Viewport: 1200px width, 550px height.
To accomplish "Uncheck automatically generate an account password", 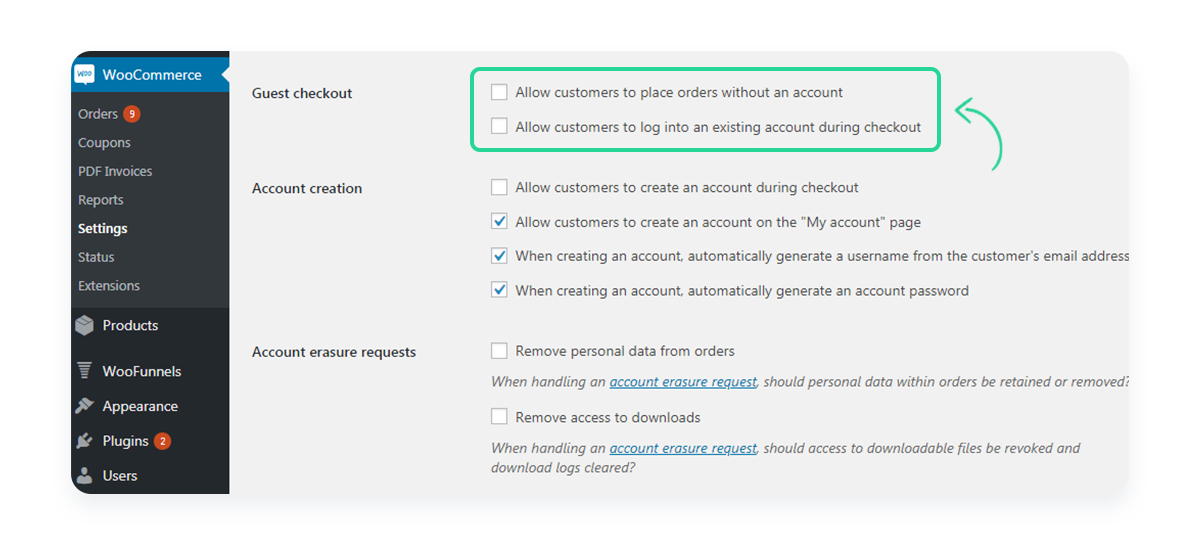I will pyautogui.click(x=499, y=291).
